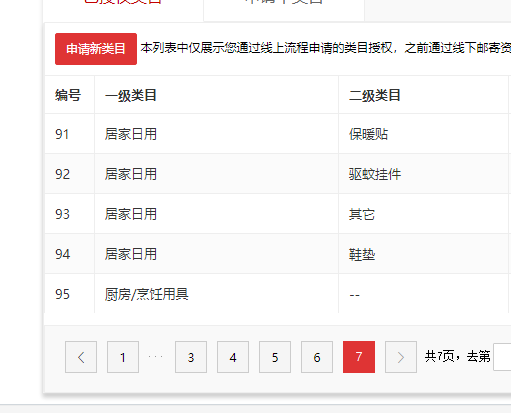The image size is (511, 413).
Task: Select row 95 厨房/烹饪用具
Action: tap(278, 294)
